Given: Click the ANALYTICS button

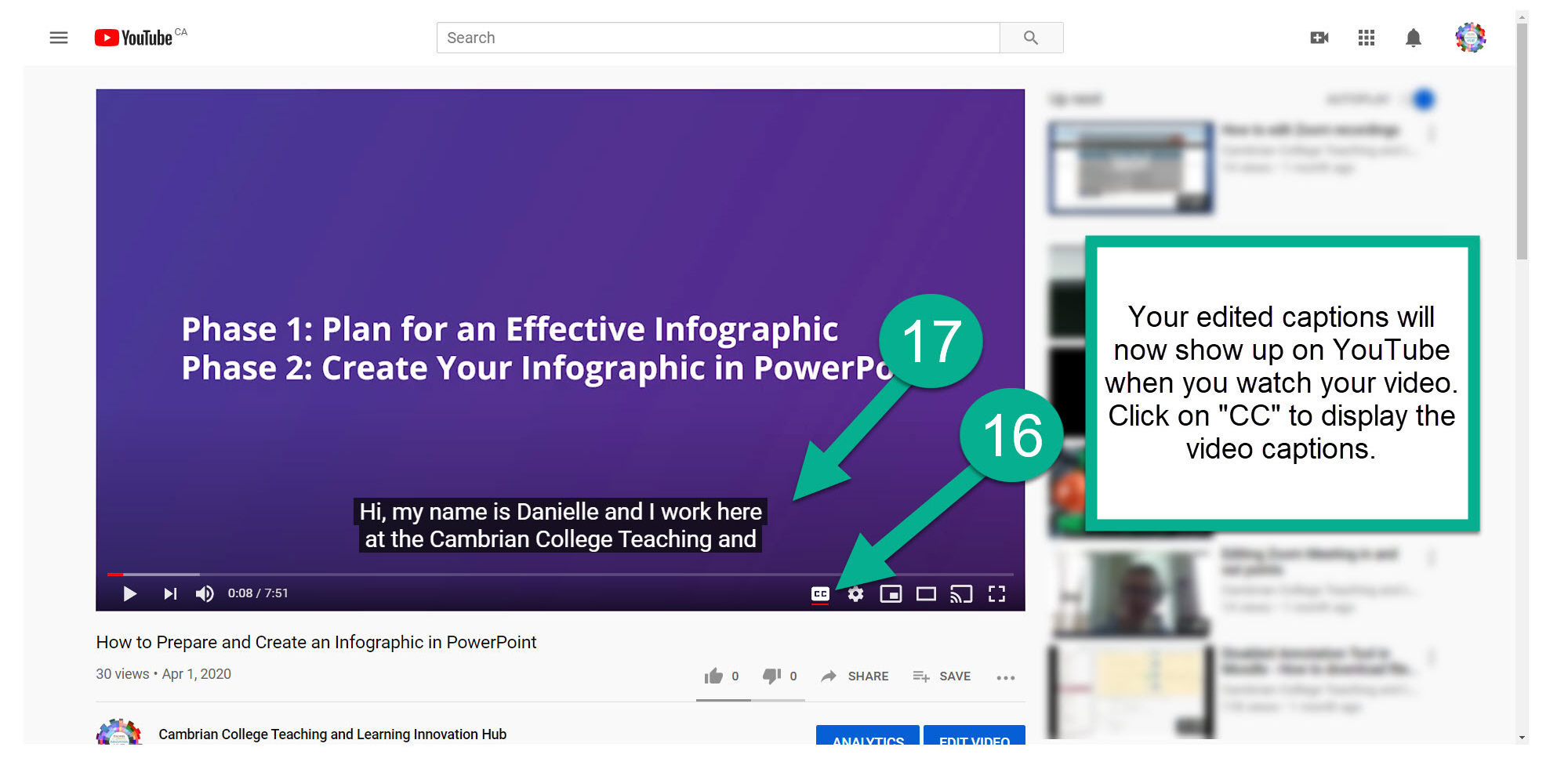Looking at the screenshot, I should pos(868,735).
